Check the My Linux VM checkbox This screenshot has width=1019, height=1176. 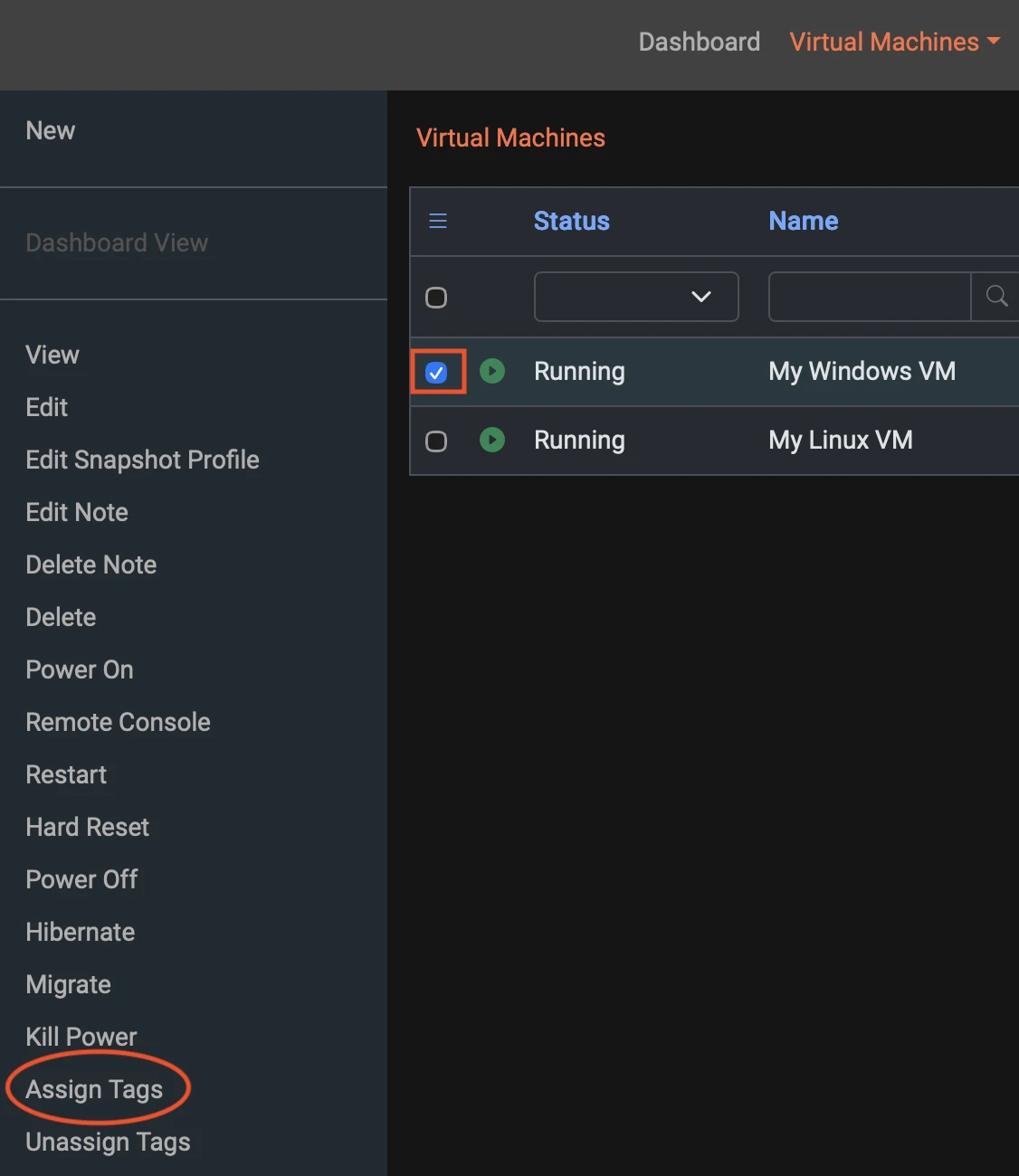(436, 441)
